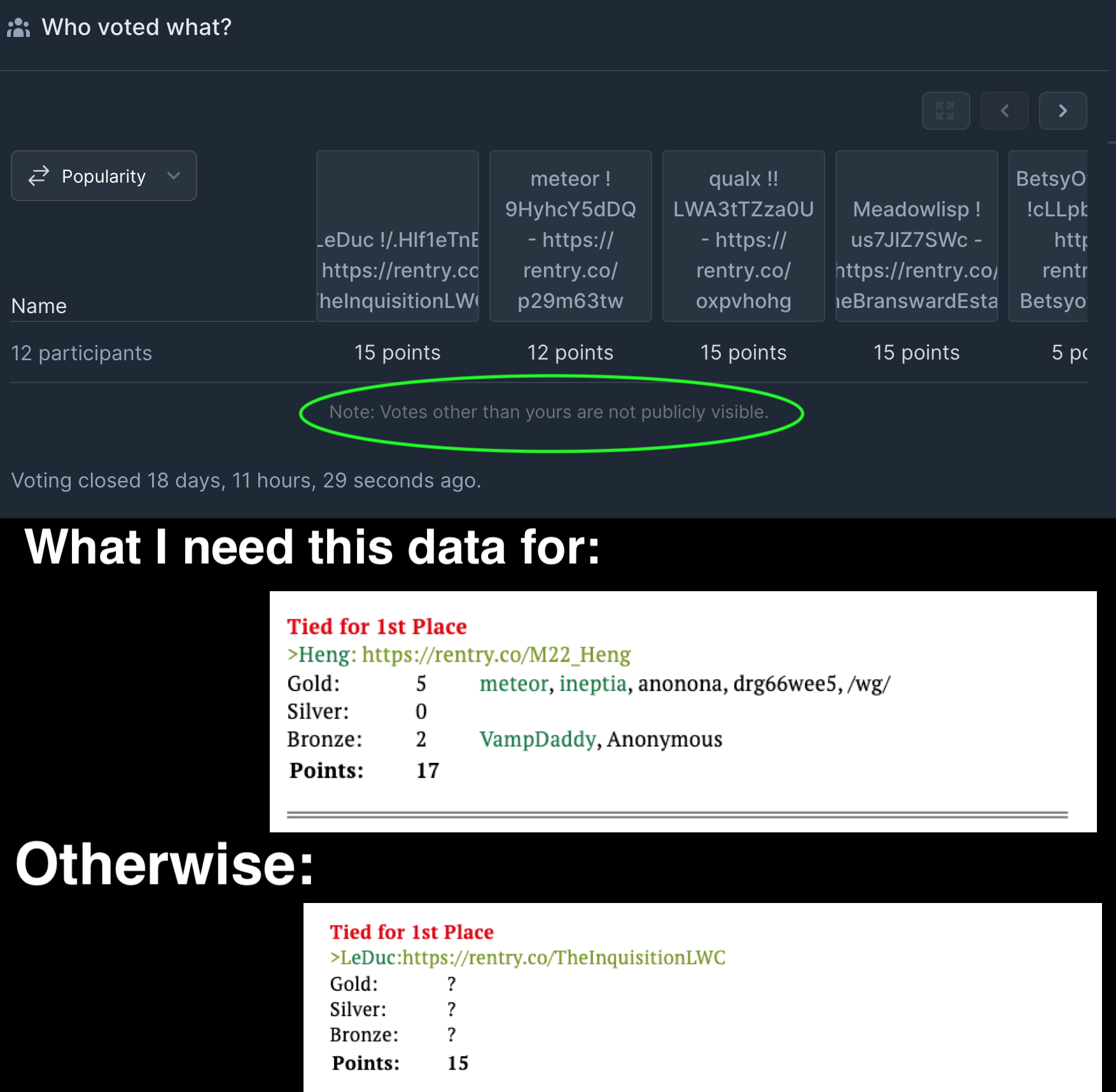This screenshot has height=1092, width=1116.
Task: Click the fullscreen expand icon button
Action: (x=945, y=111)
